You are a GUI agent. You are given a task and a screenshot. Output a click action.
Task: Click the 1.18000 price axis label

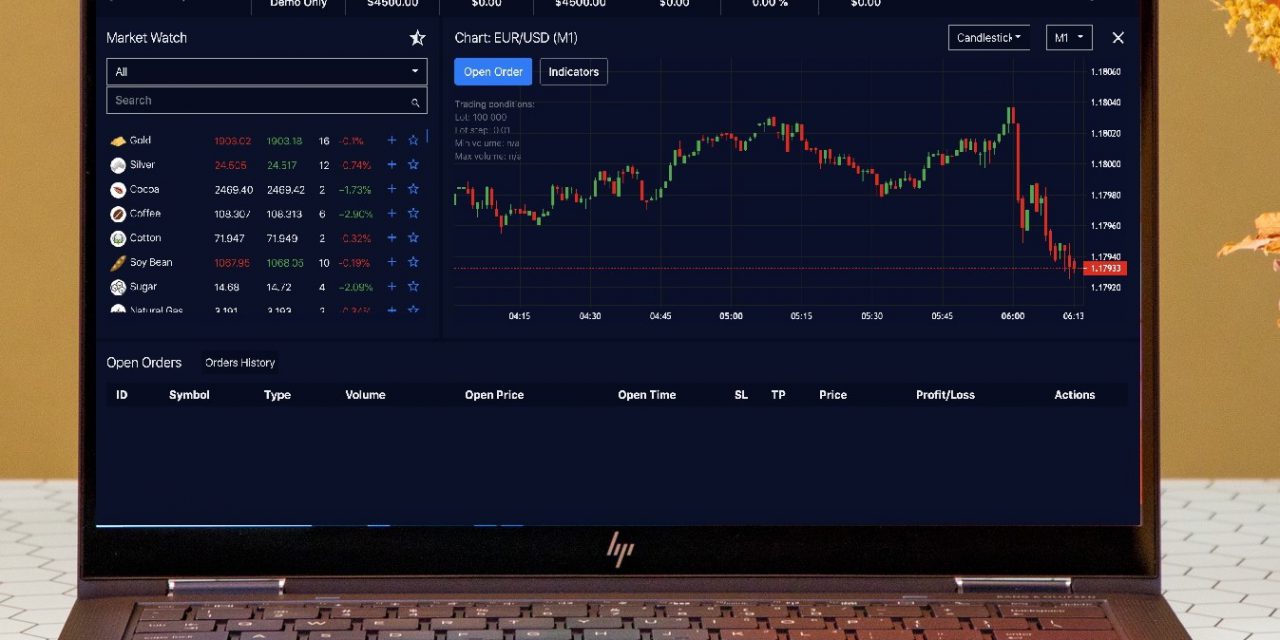click(x=1106, y=164)
